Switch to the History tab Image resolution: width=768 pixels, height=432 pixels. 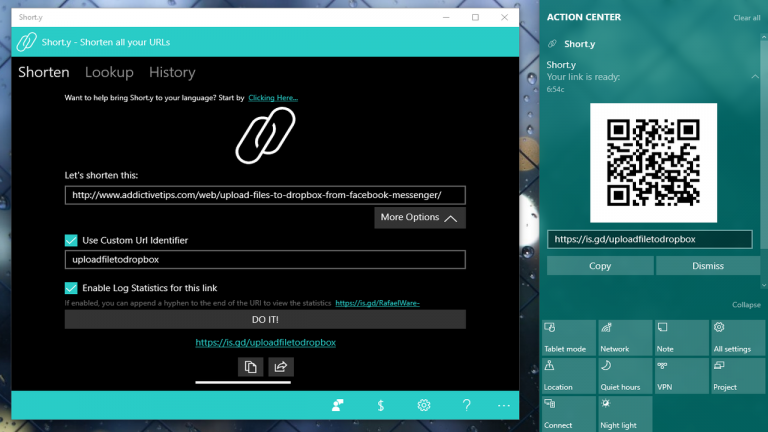pos(172,72)
